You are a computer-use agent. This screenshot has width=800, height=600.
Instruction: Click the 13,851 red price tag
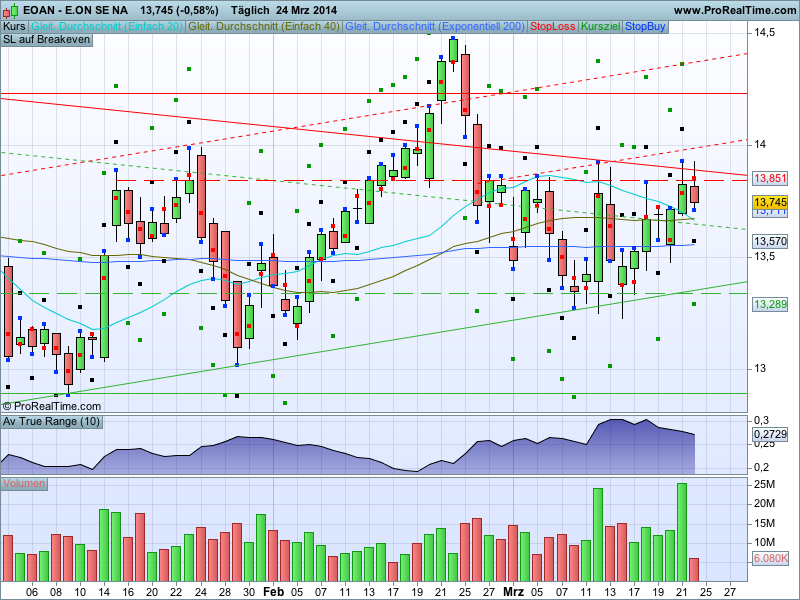coord(770,178)
